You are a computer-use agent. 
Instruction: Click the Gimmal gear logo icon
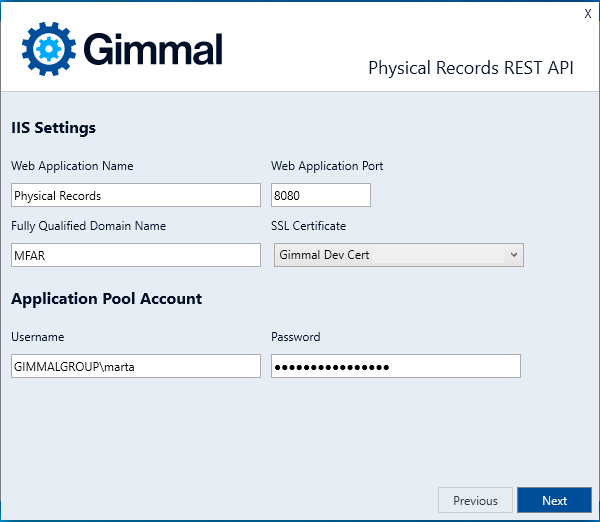click(x=49, y=50)
